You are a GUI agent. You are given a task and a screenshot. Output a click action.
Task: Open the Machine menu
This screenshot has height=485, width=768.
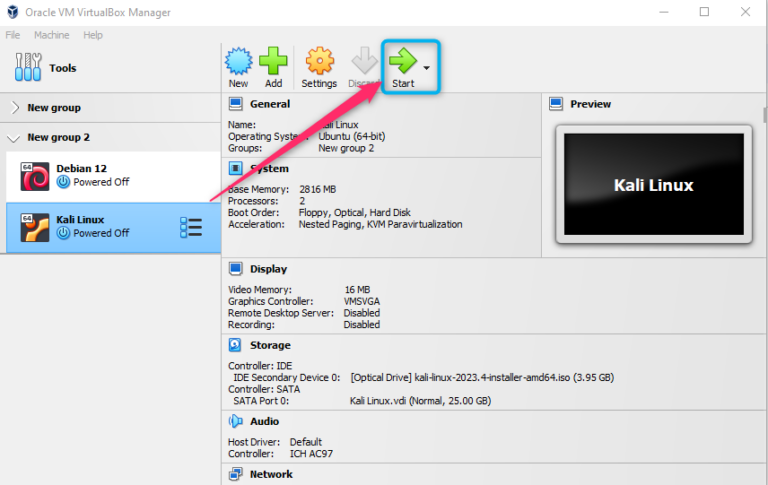pos(51,35)
